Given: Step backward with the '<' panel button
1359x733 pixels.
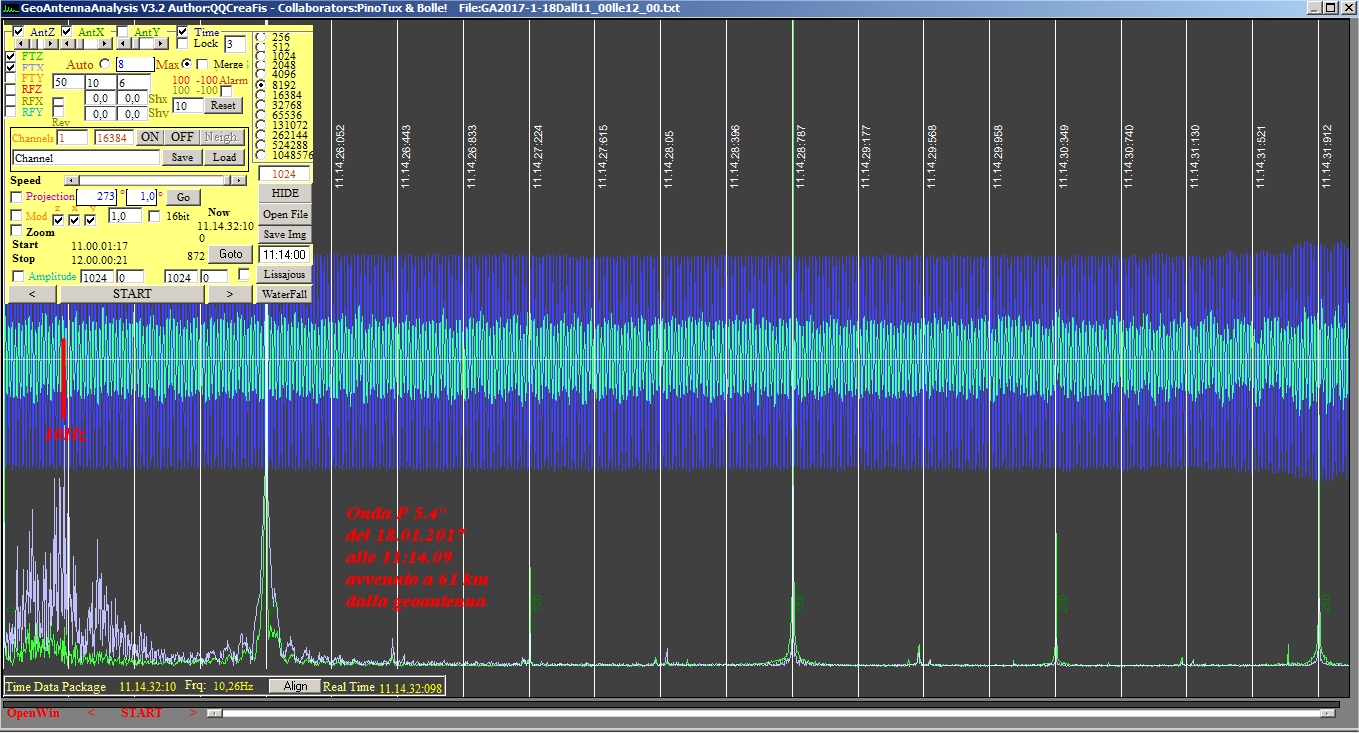Looking at the screenshot, I should (32, 294).
